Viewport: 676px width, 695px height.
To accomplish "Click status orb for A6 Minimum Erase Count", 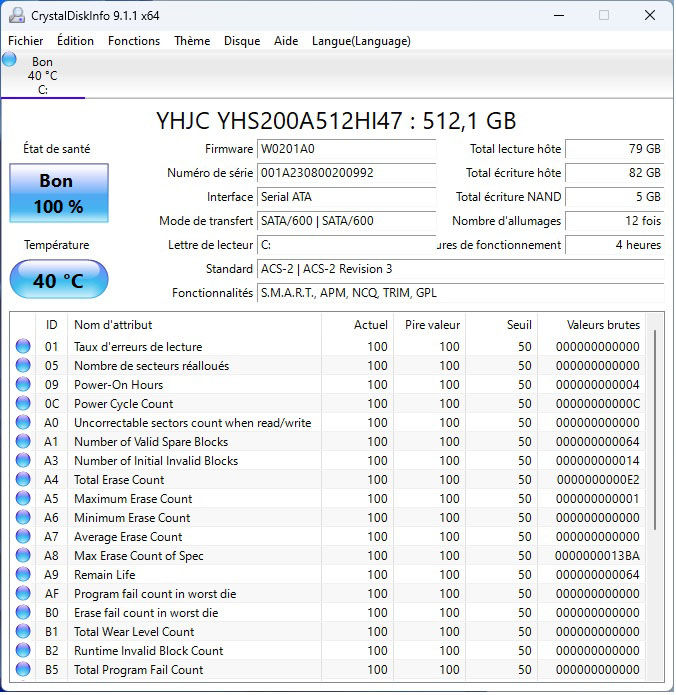I will tap(23, 518).
